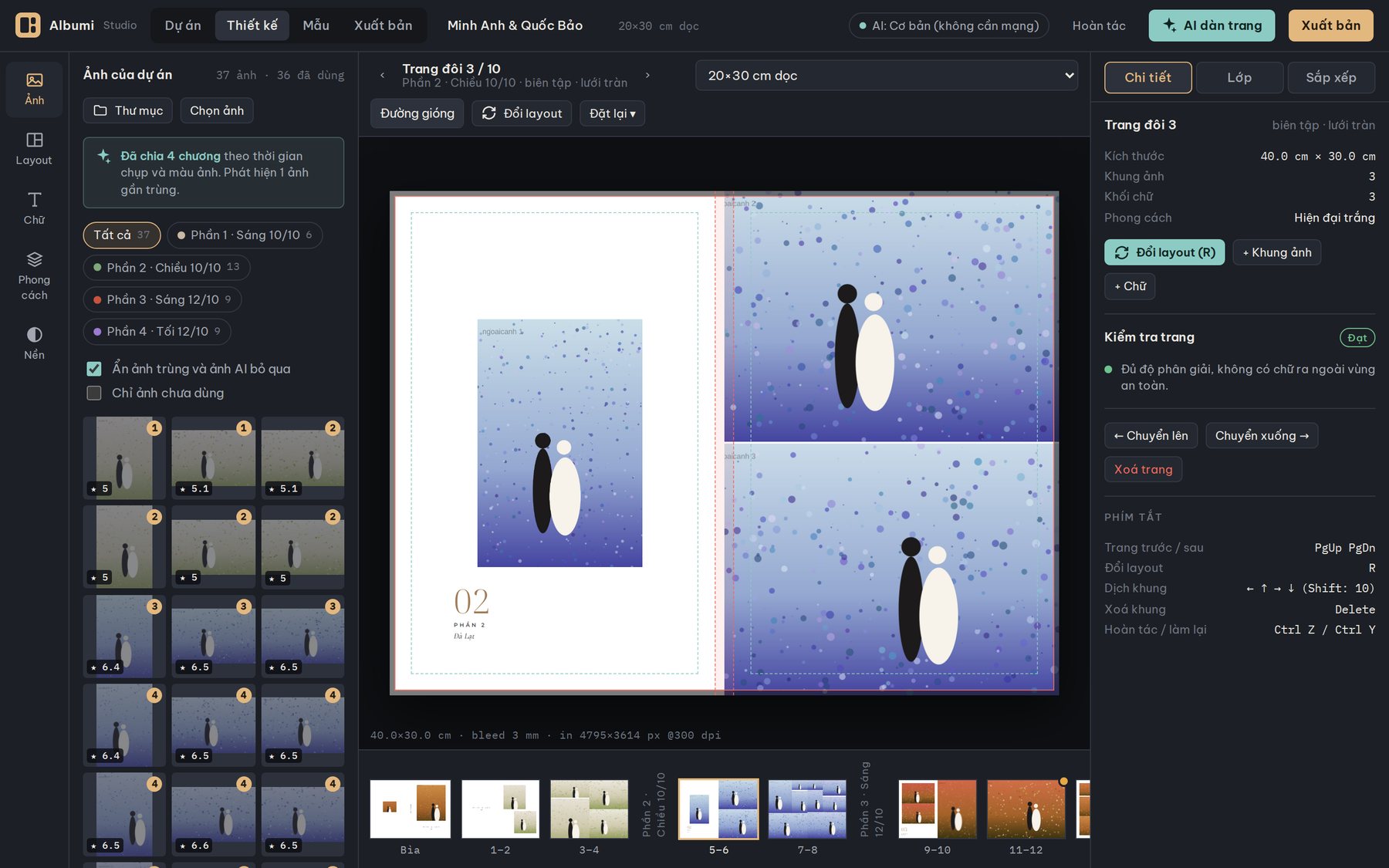Filter photos by Phần 3 · Sáng 12/10

coord(162,299)
